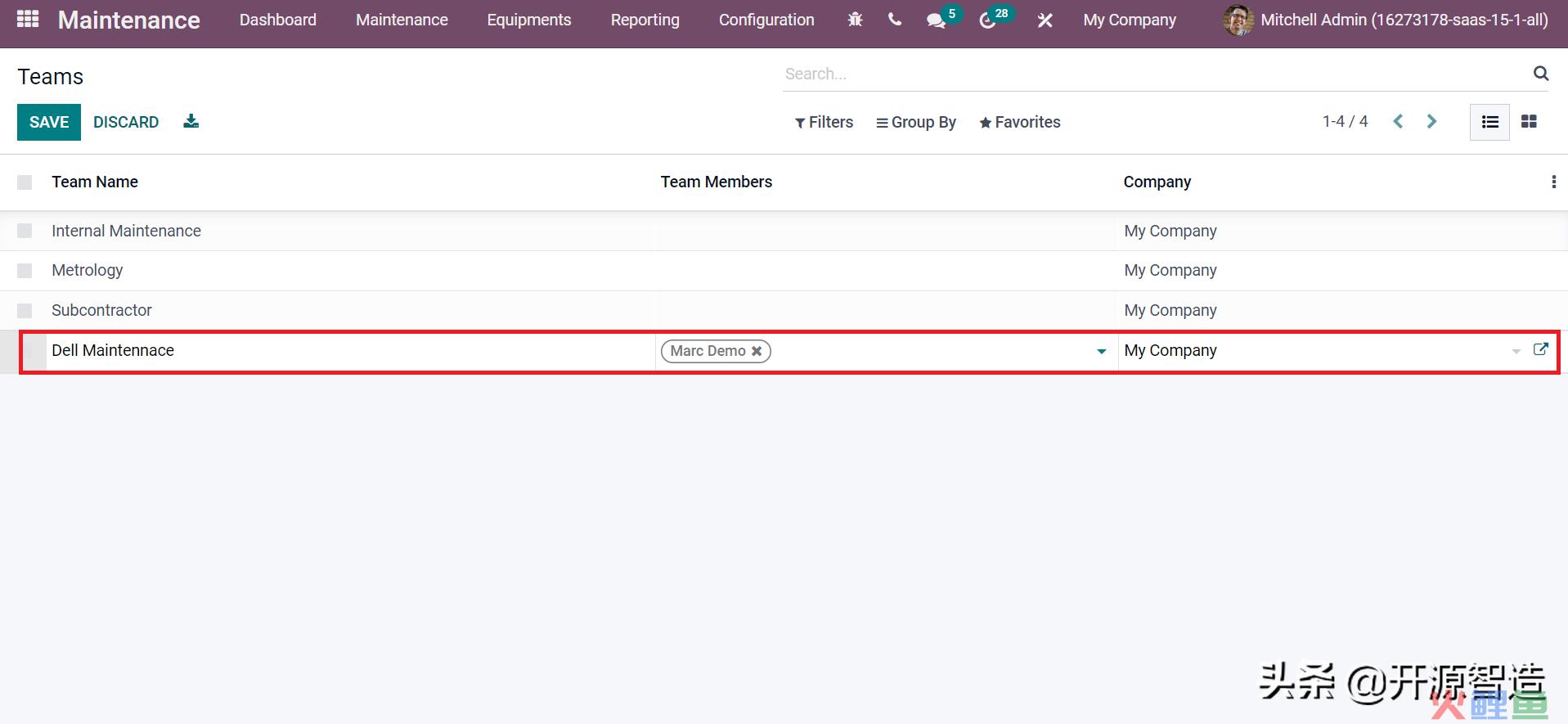Click pager 1-4 / 4 counter

point(1345,122)
